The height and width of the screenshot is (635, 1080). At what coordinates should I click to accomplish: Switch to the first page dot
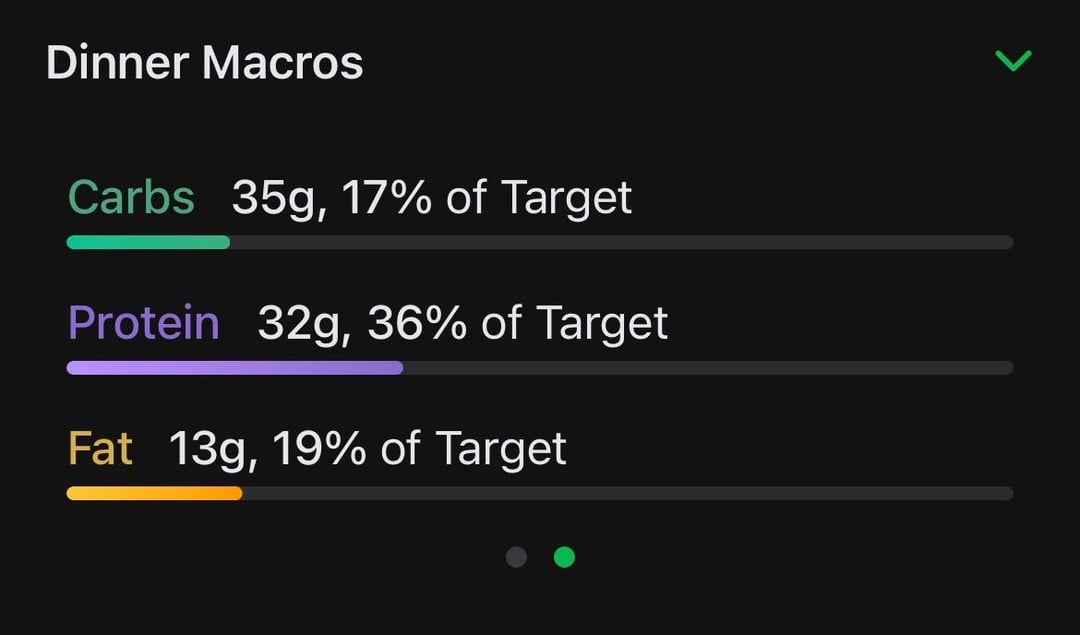(x=516, y=557)
